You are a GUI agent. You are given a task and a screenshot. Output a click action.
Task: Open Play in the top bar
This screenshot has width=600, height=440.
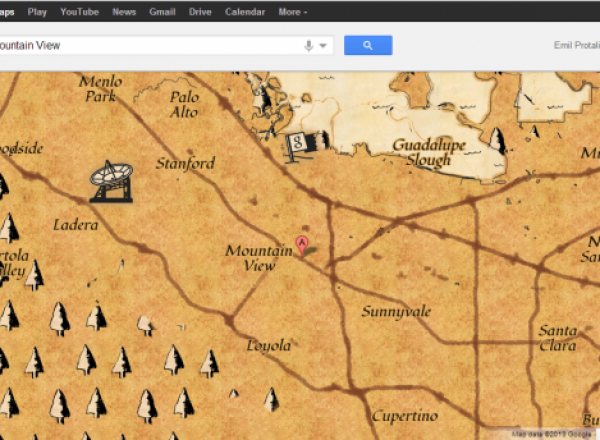[x=37, y=12]
